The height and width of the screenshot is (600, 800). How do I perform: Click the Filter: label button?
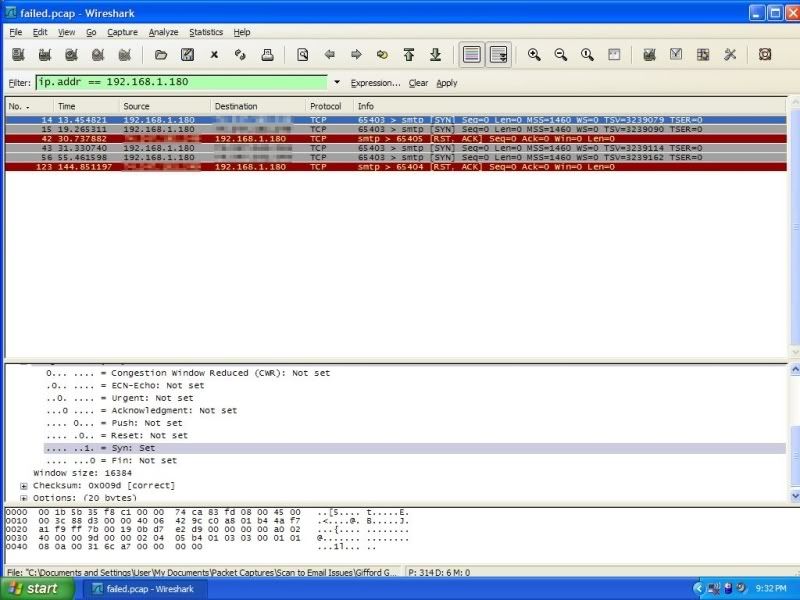coord(19,83)
